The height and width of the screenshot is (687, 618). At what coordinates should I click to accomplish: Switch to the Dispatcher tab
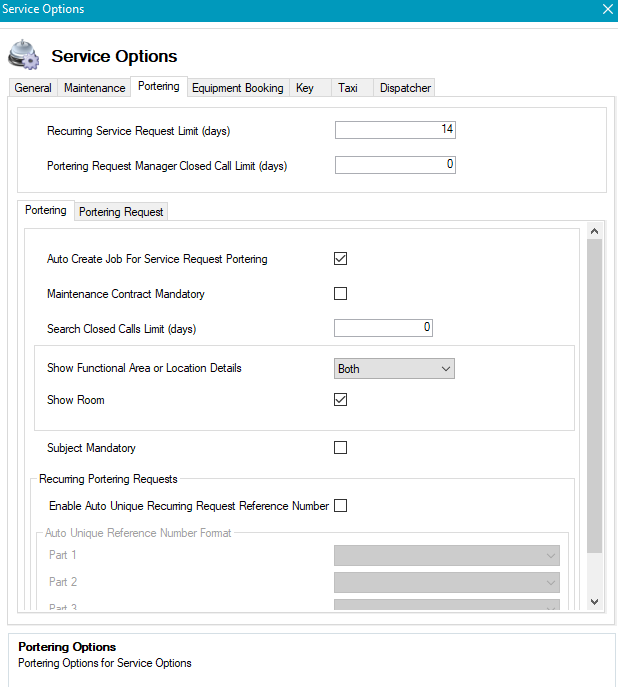click(x=405, y=88)
